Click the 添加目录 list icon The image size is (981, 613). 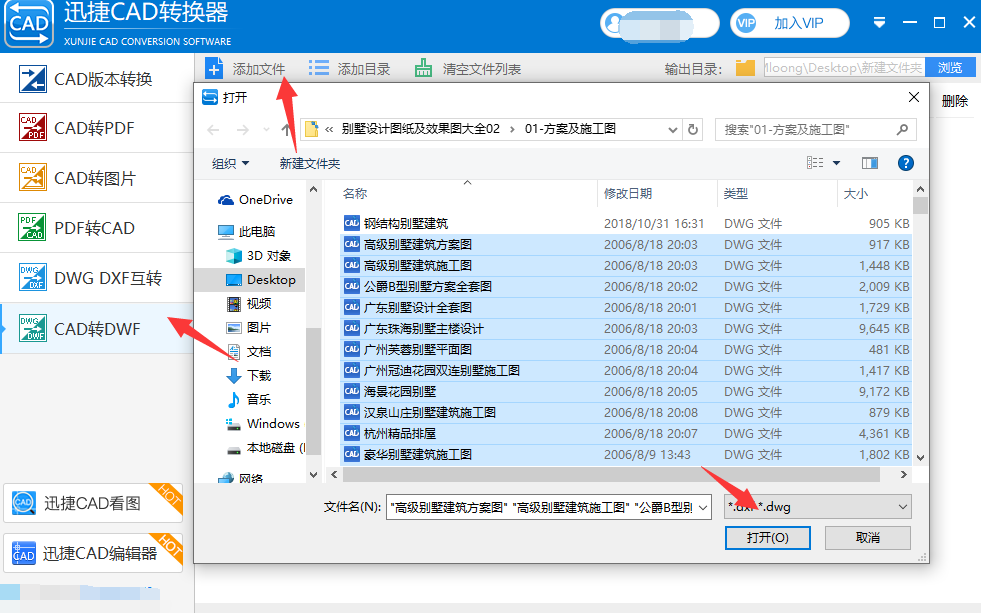[318, 68]
